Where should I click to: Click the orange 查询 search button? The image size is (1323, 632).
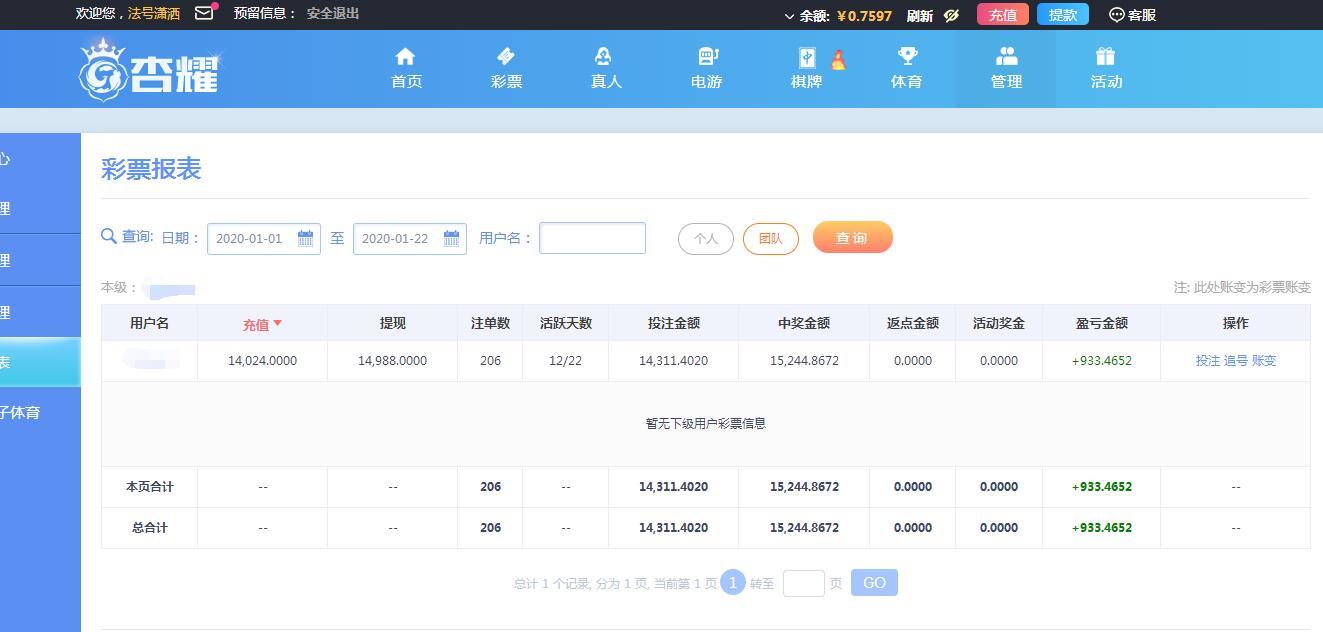click(x=852, y=237)
